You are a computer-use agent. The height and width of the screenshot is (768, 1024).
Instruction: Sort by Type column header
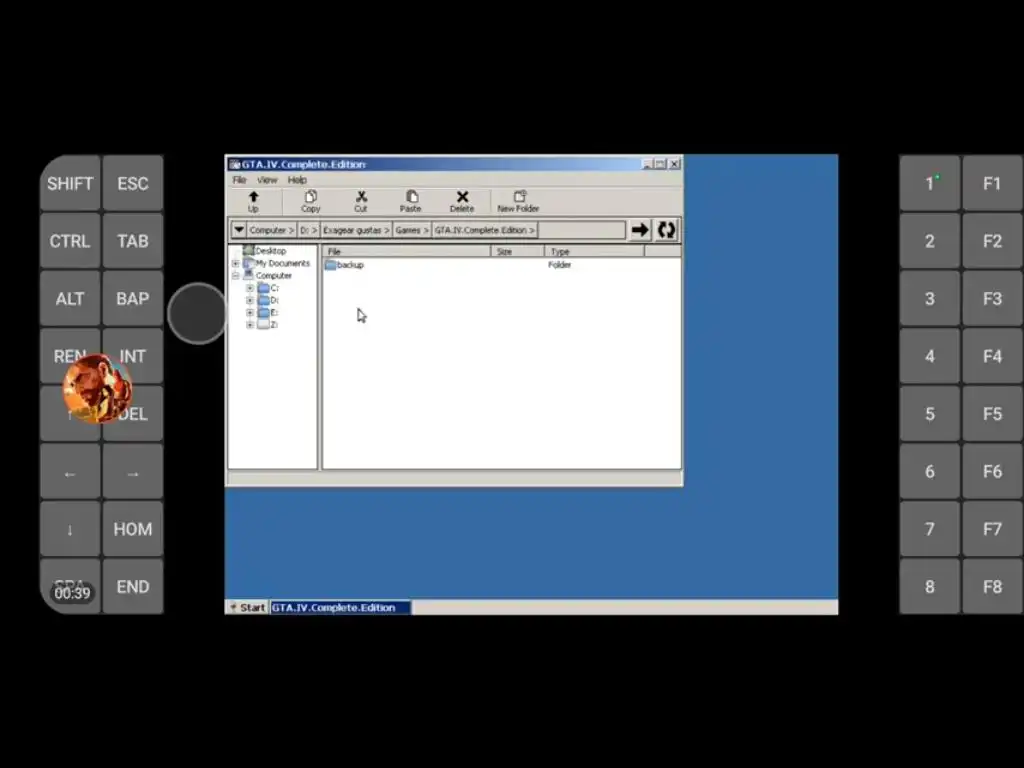[594, 251]
